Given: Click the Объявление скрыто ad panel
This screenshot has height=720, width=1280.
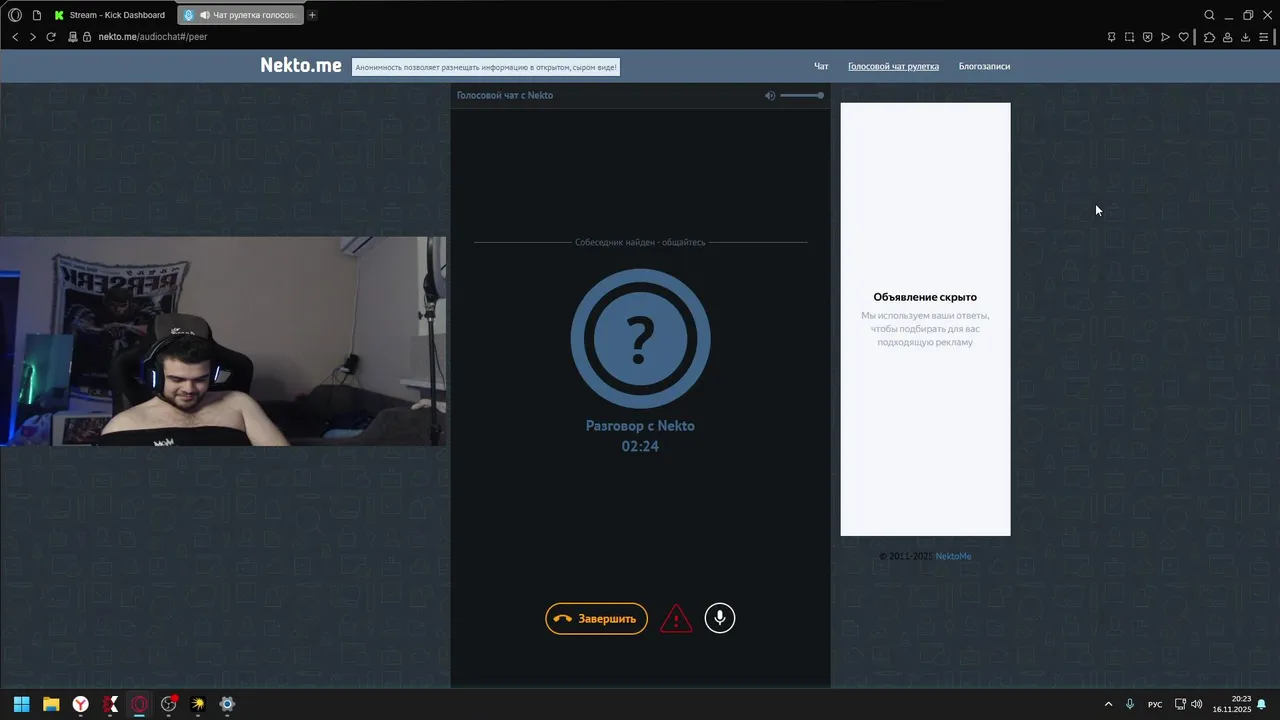Looking at the screenshot, I should click(x=925, y=319).
